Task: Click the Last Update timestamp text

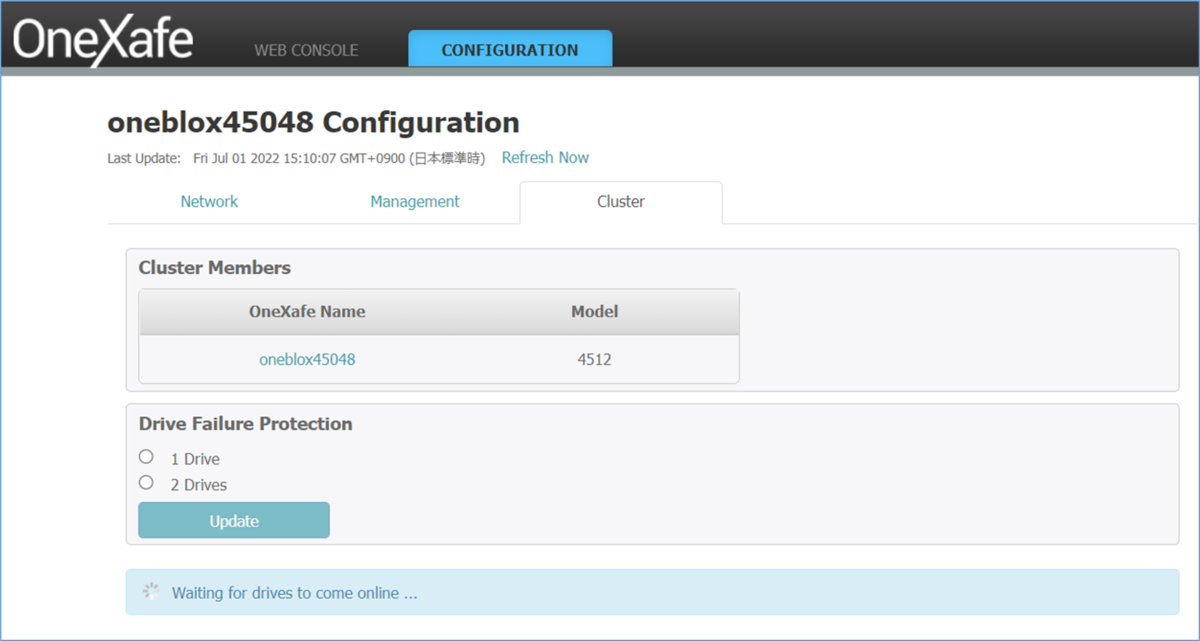Action: pyautogui.click(x=296, y=158)
